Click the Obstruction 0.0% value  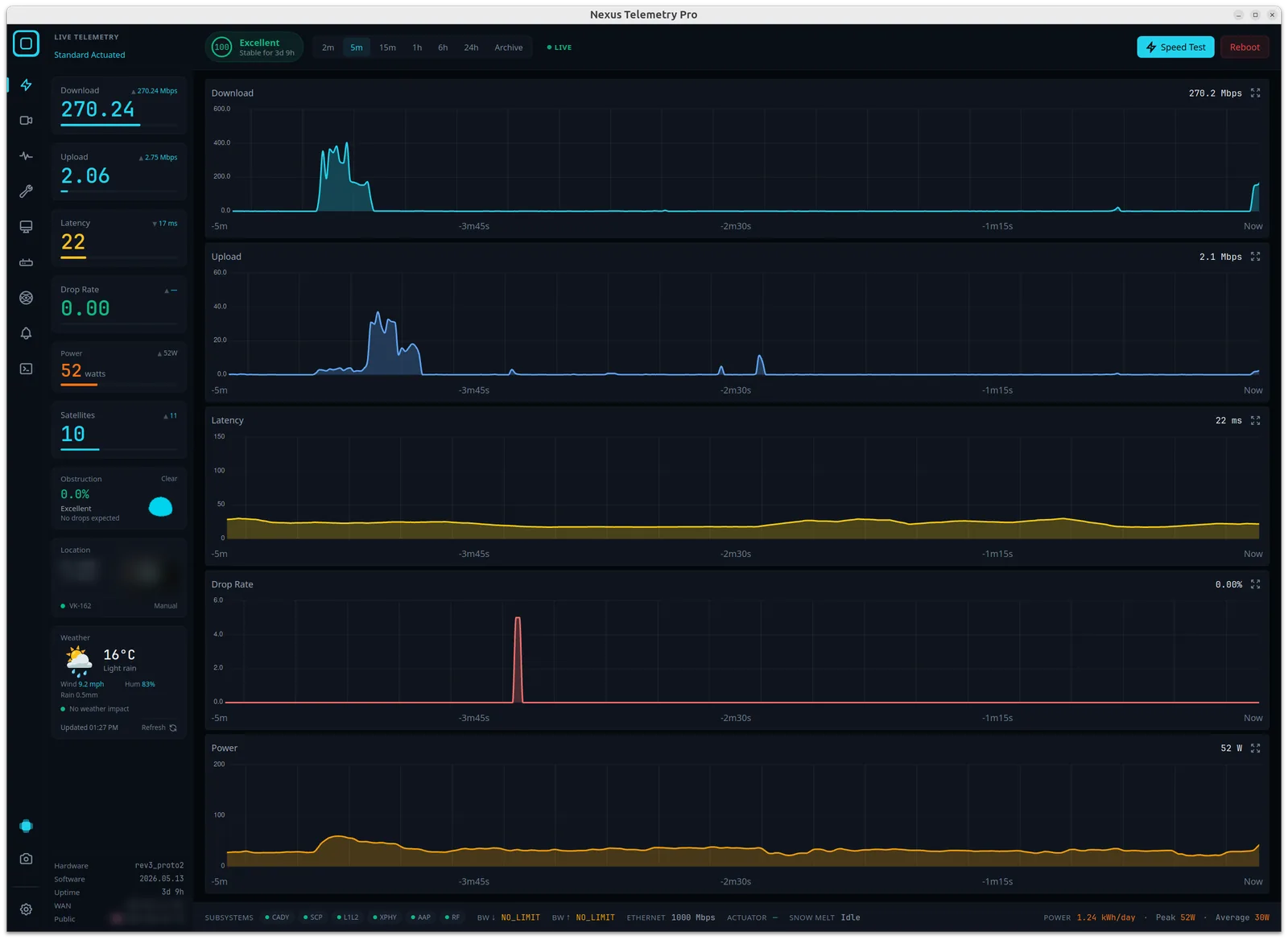tap(75, 494)
